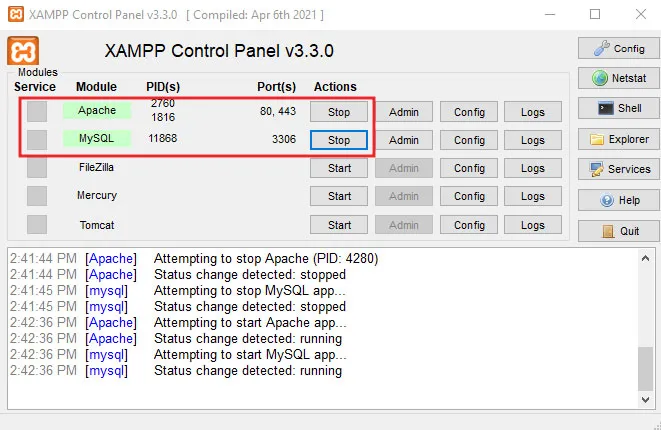
Task: Launch Netstat via the globe icon
Action: click(618, 78)
